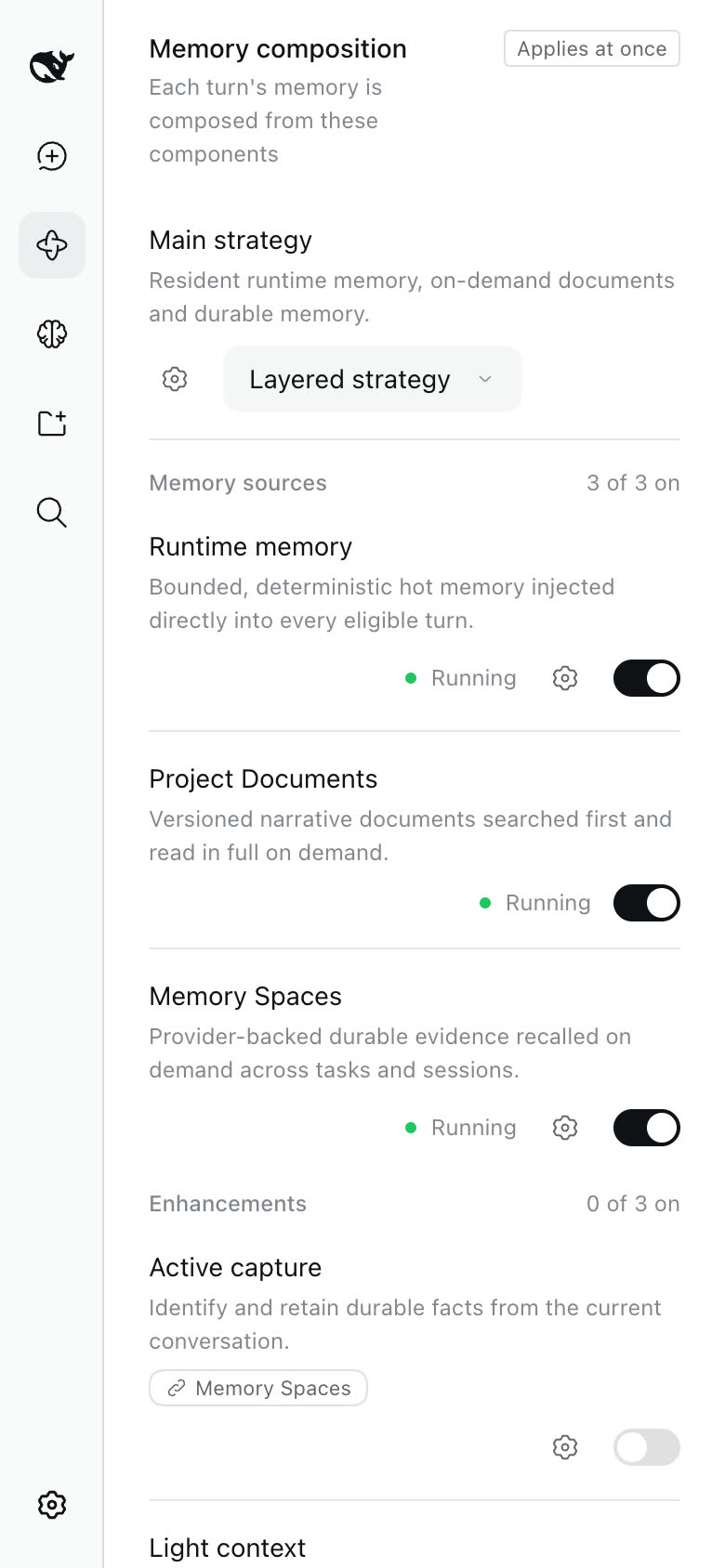Click the Runtime memory title
This screenshot has width=725, height=1568.
[251, 546]
